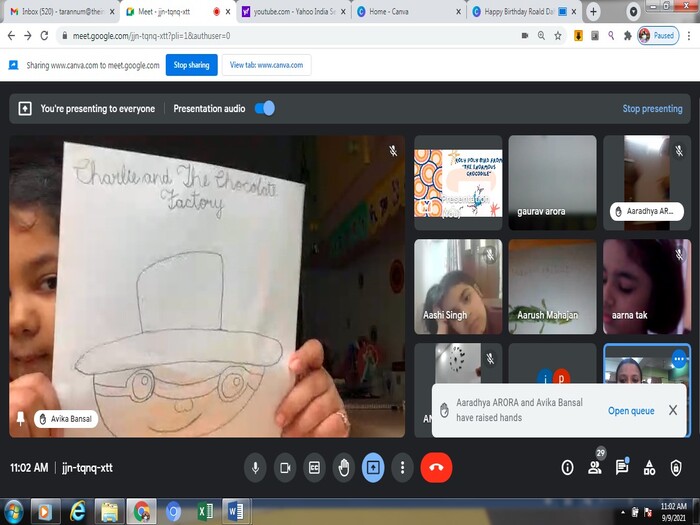Screen dimensions: 700x525
Task: Reload the current page
Action: pos(44,36)
